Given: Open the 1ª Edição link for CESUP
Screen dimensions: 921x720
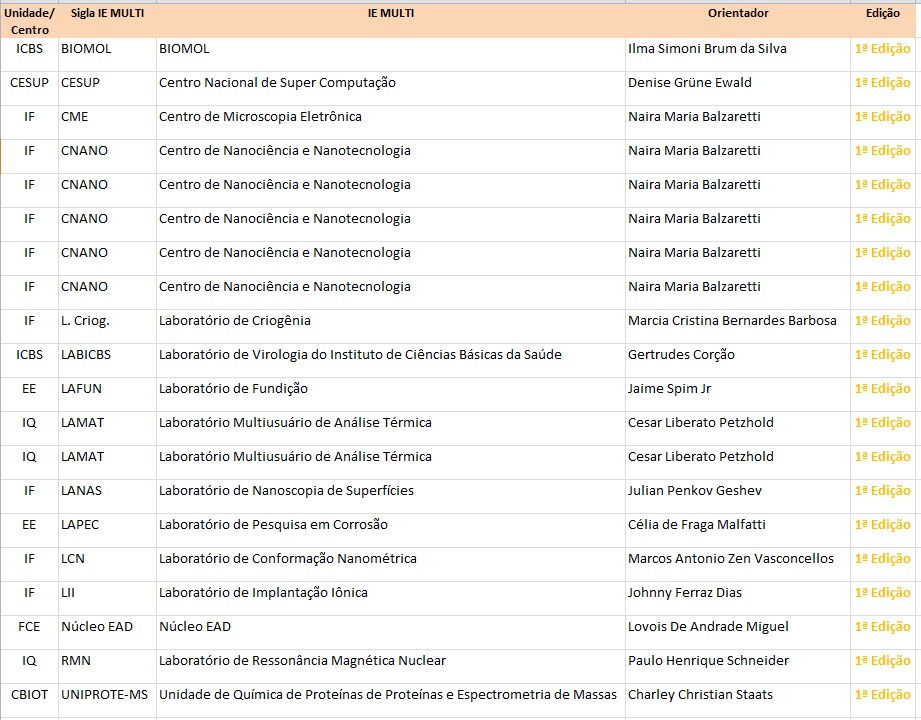Looking at the screenshot, I should point(882,83).
